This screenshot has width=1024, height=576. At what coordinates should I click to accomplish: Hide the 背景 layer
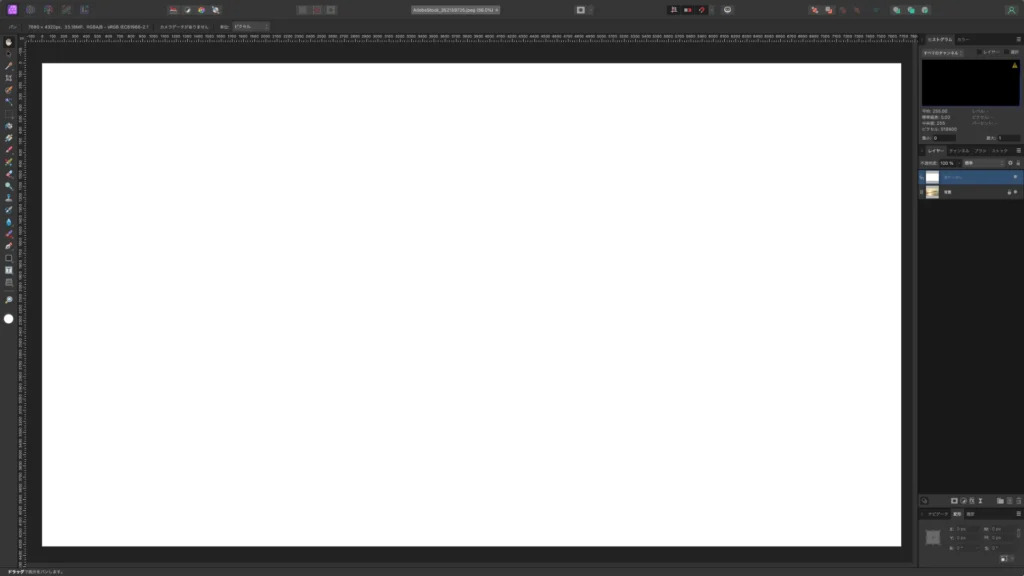coord(1014,192)
